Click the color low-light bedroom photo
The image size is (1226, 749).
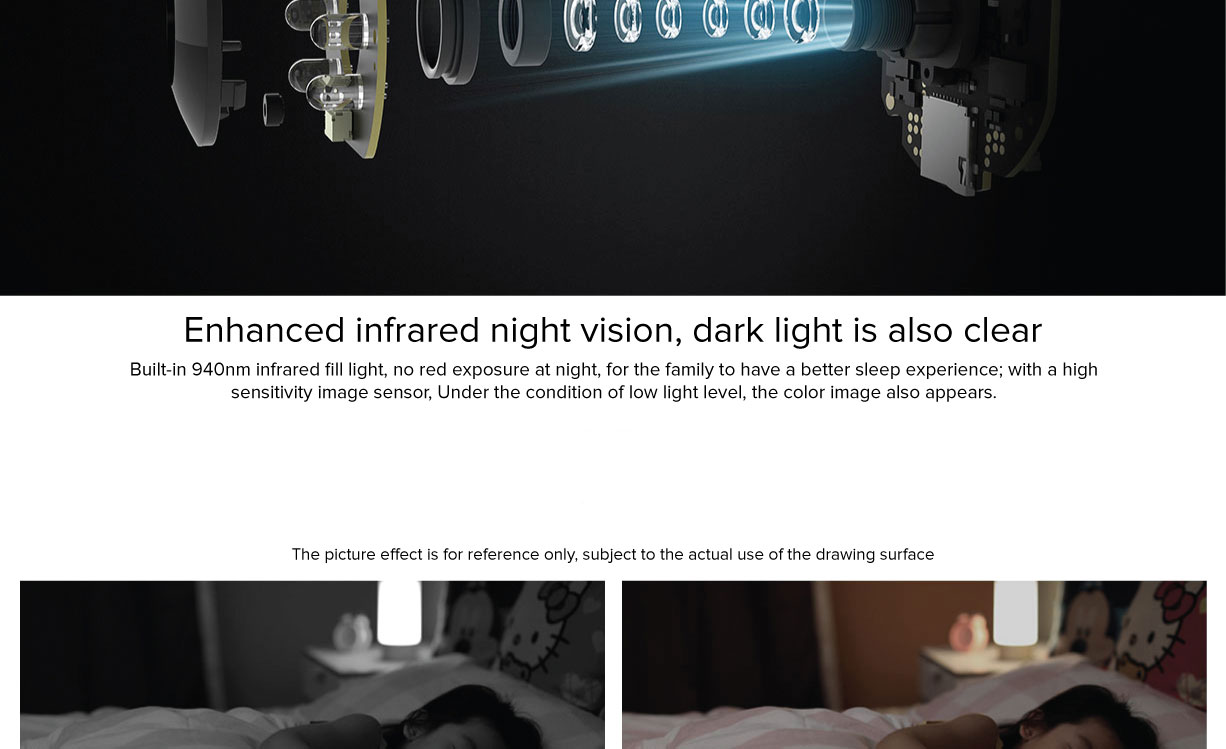pyautogui.click(x=914, y=665)
